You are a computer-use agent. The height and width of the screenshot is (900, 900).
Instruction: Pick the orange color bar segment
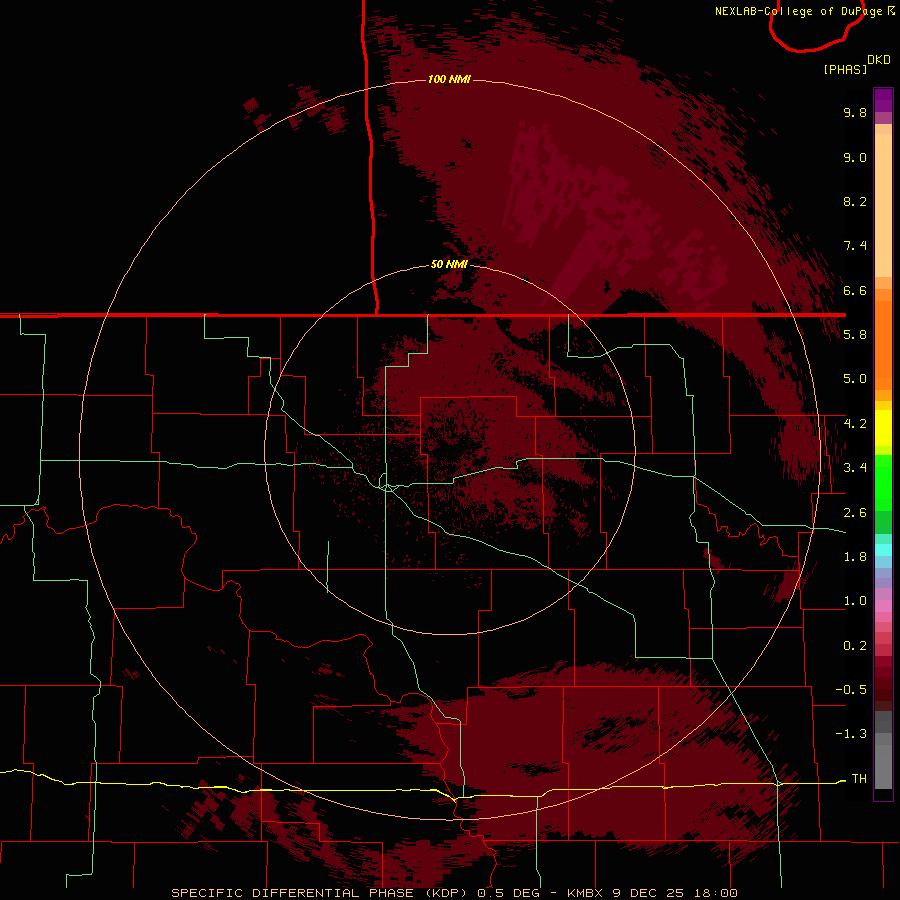(x=883, y=345)
